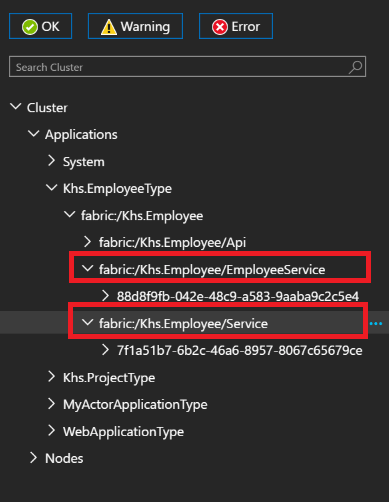
Task: Collapse the Applications node
Action: 34,134
